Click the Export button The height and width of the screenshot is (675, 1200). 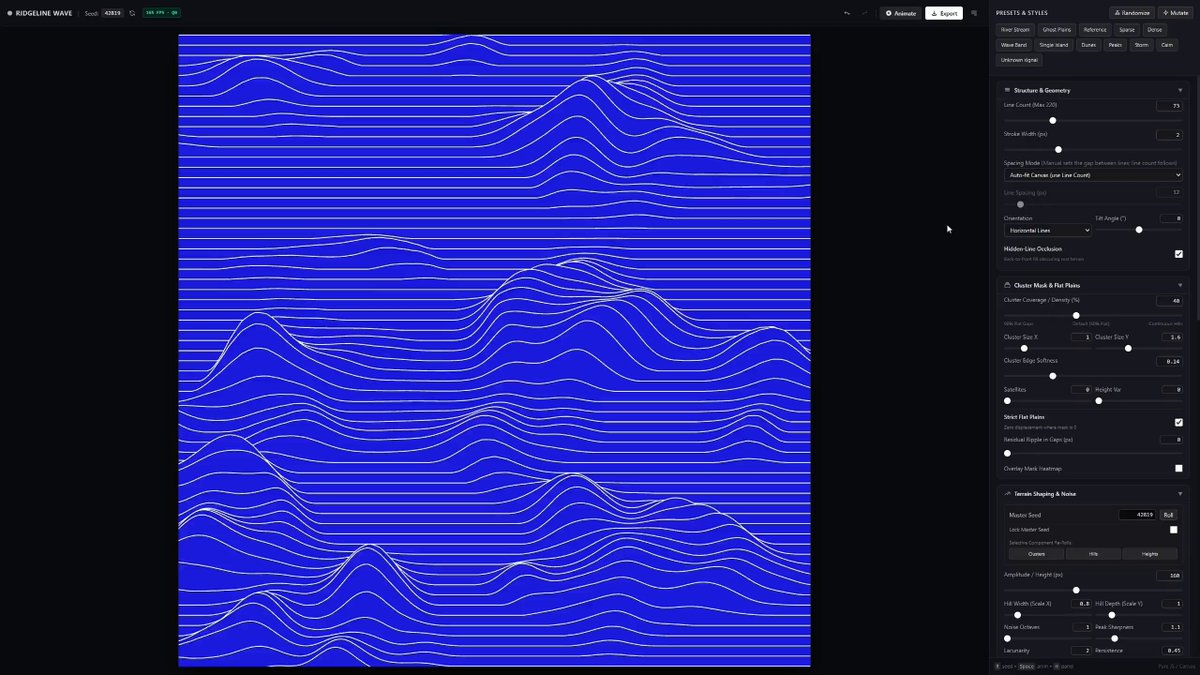click(943, 13)
